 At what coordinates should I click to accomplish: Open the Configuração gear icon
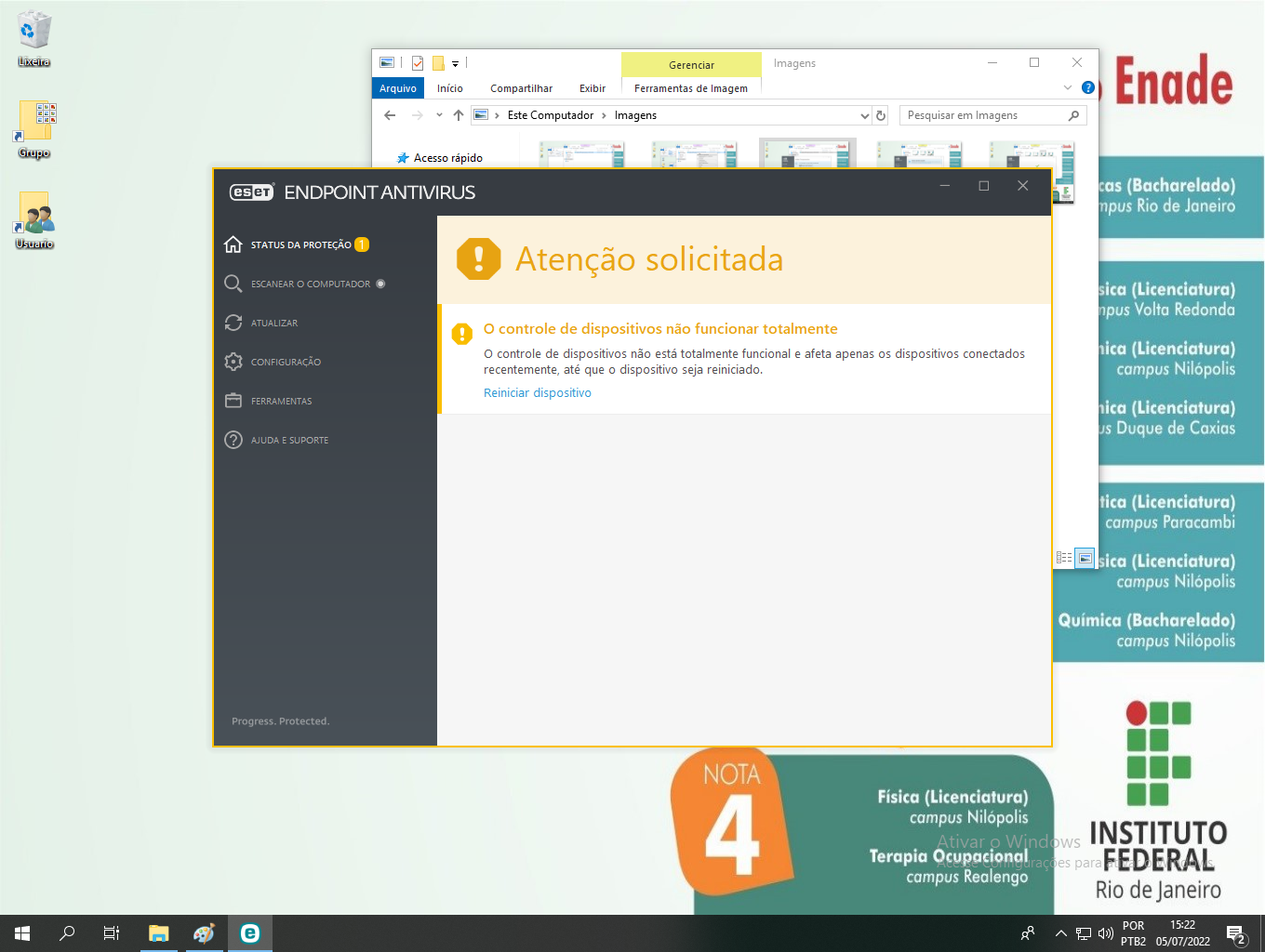[x=233, y=362]
